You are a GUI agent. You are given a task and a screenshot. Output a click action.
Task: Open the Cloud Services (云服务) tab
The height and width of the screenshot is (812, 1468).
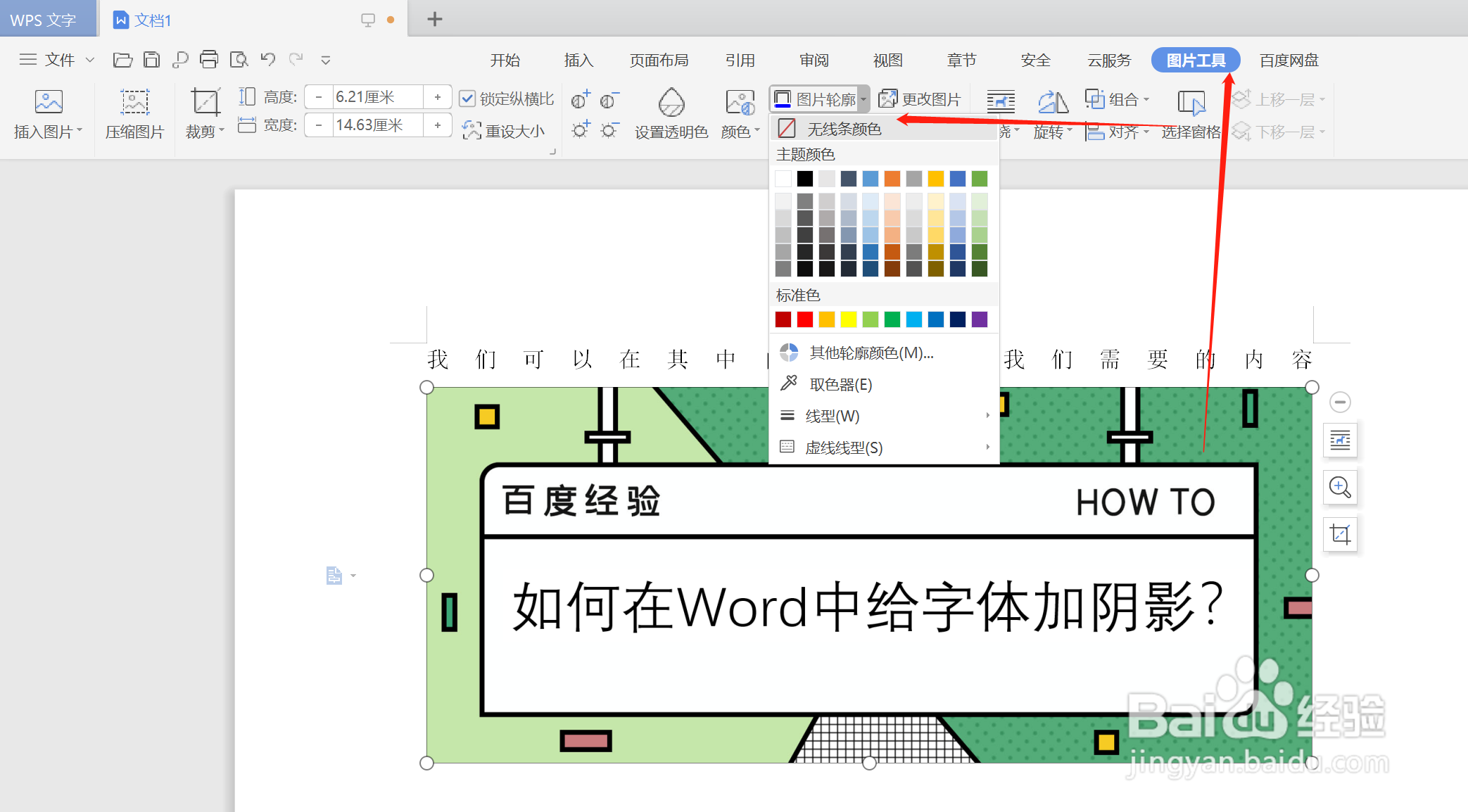1110,61
